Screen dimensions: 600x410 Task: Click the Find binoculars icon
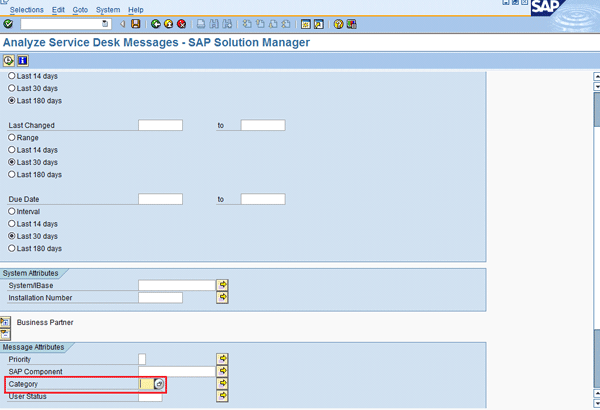tap(214, 24)
